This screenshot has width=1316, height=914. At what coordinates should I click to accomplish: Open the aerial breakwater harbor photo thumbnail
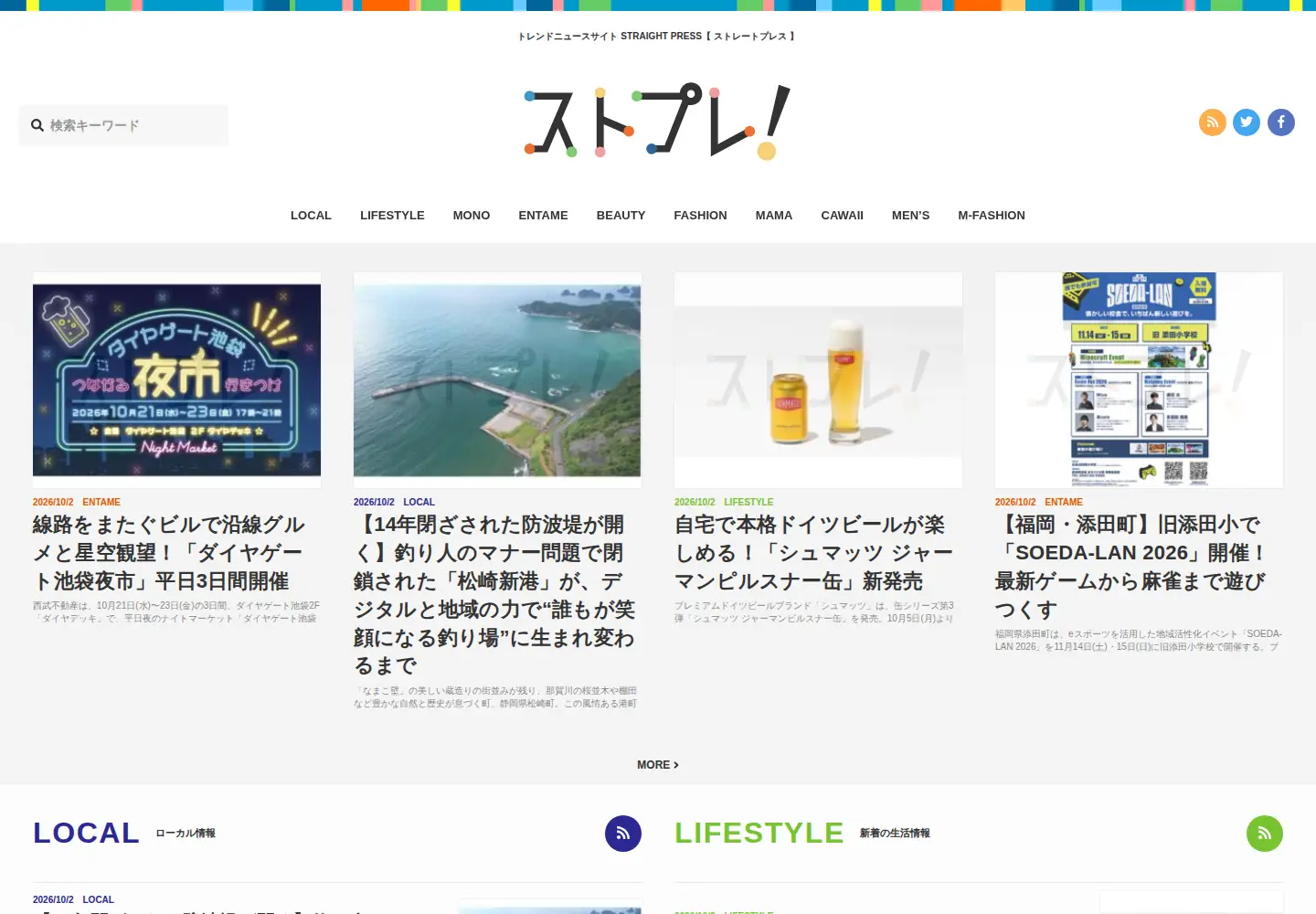(x=497, y=380)
